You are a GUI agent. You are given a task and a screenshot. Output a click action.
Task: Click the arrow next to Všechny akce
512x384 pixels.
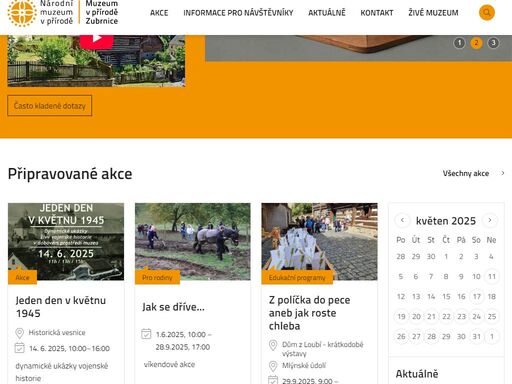click(503, 173)
